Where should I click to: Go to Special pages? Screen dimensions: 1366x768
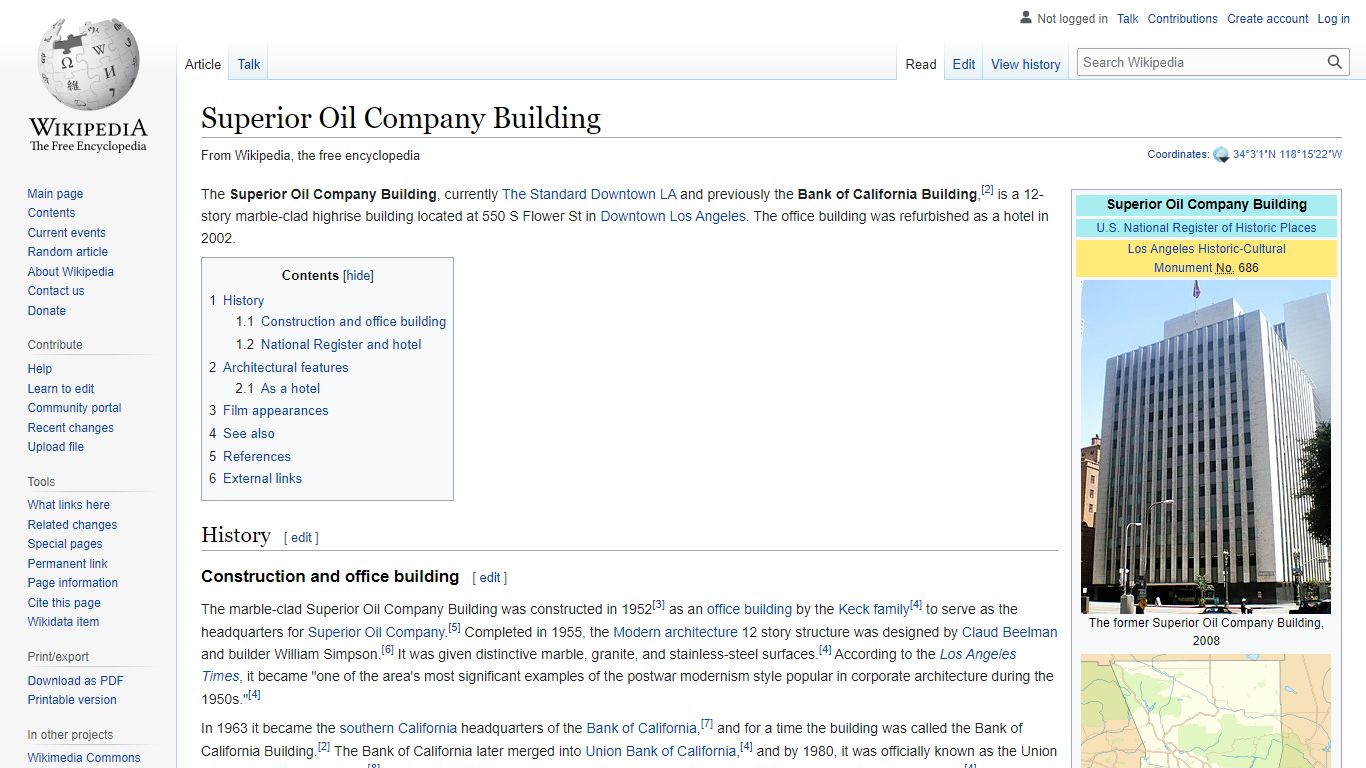pos(65,544)
